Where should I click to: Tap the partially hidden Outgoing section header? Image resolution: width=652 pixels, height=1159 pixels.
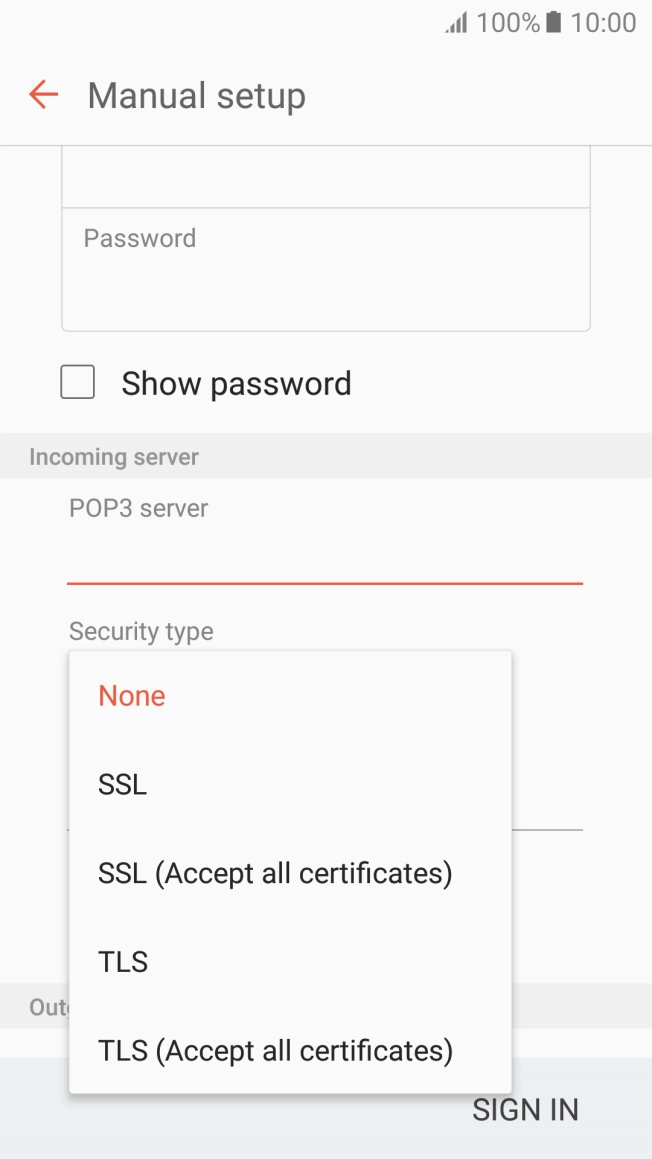click(x=48, y=1007)
